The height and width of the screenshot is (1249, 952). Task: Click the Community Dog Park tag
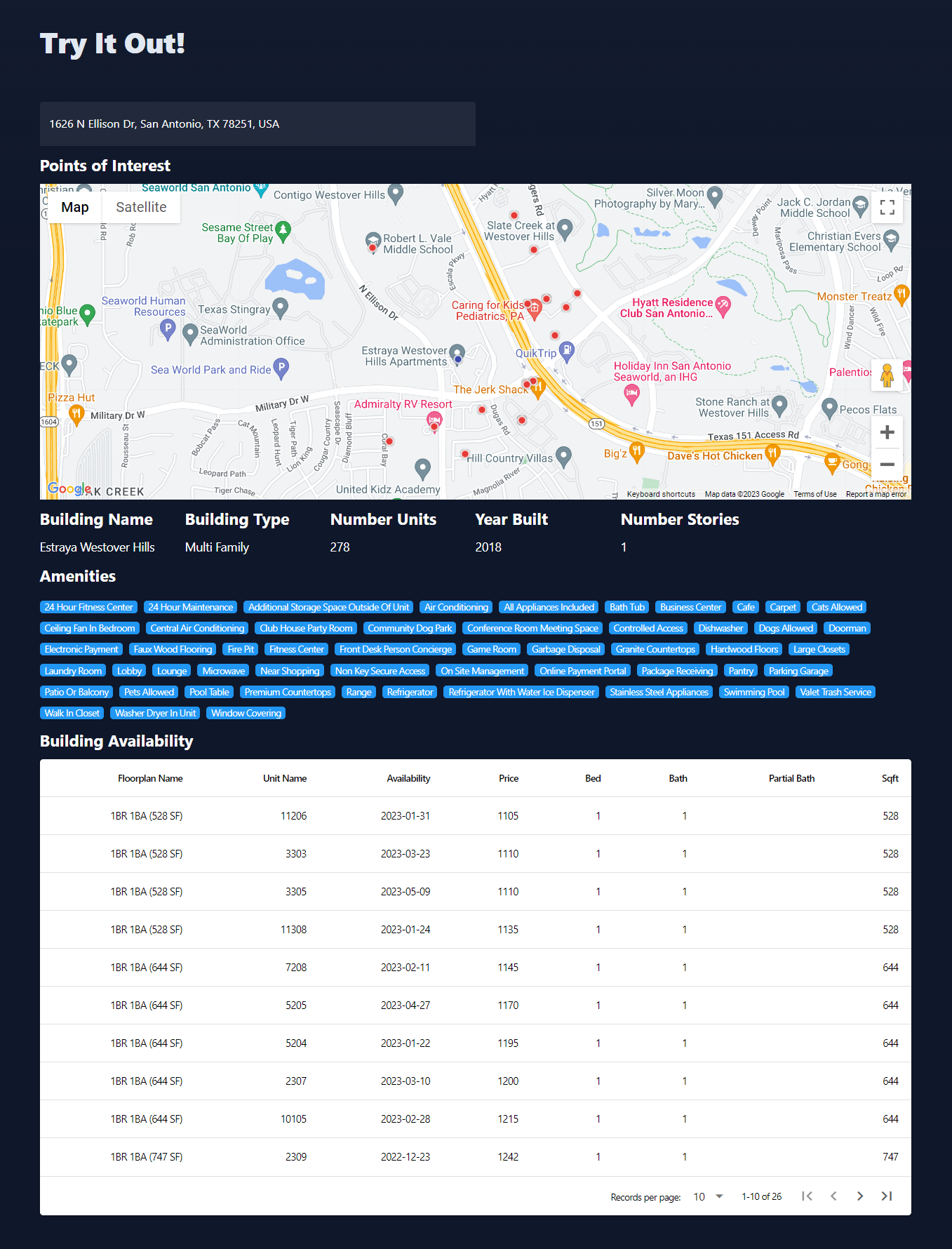point(410,628)
